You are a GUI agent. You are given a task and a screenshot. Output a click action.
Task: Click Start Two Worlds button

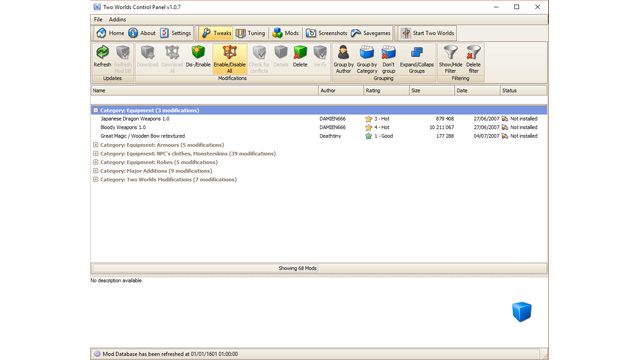(x=428, y=33)
